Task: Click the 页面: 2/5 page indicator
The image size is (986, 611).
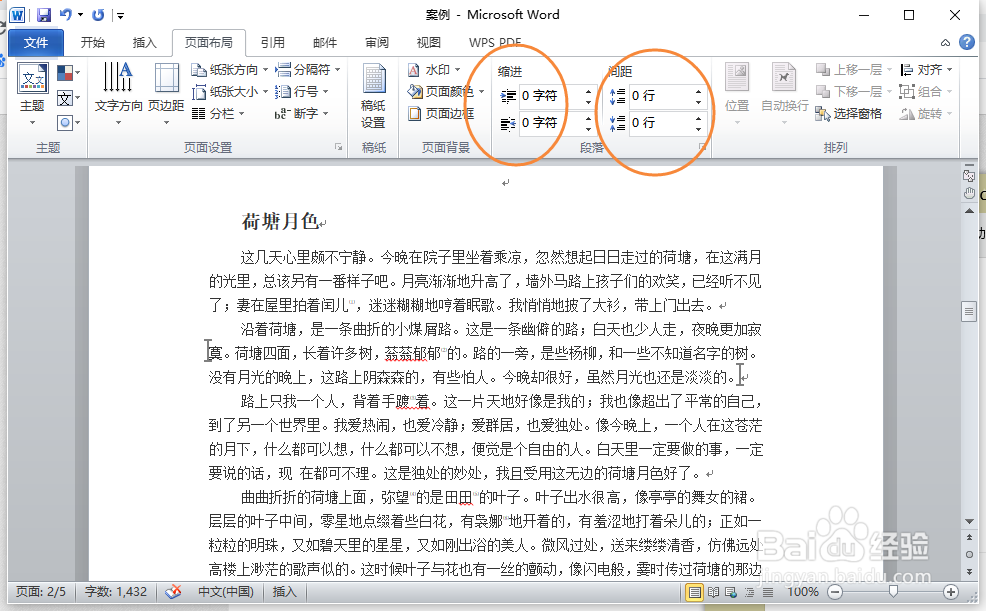Action: tap(40, 592)
